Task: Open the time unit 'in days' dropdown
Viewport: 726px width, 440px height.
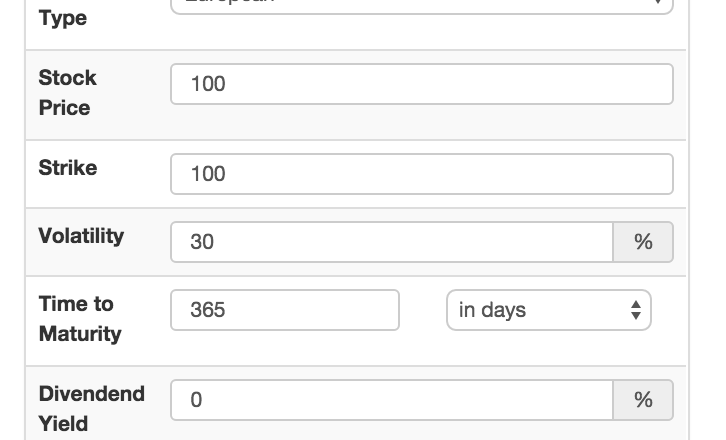Action: [x=540, y=310]
